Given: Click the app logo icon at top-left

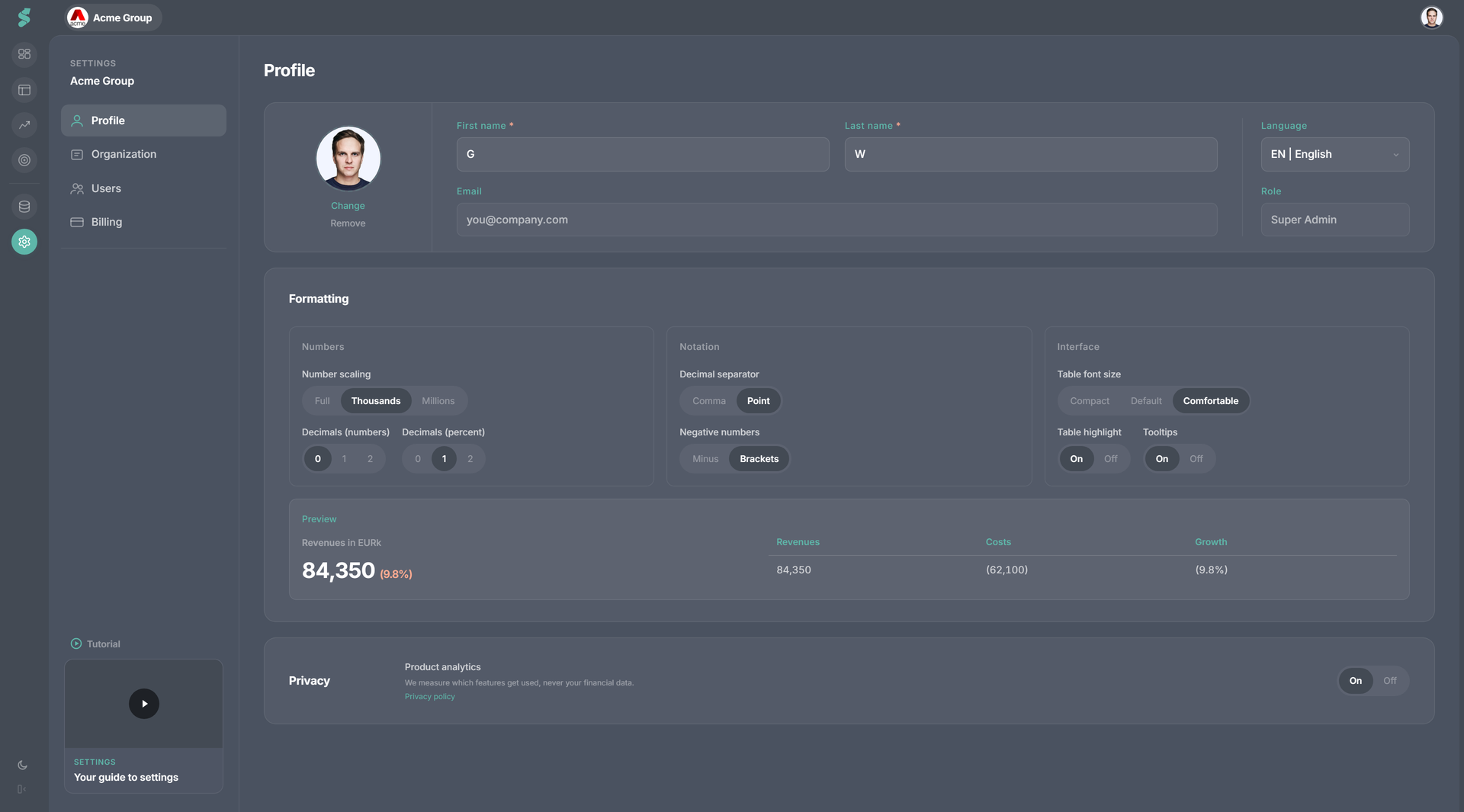Looking at the screenshot, I should click(24, 18).
